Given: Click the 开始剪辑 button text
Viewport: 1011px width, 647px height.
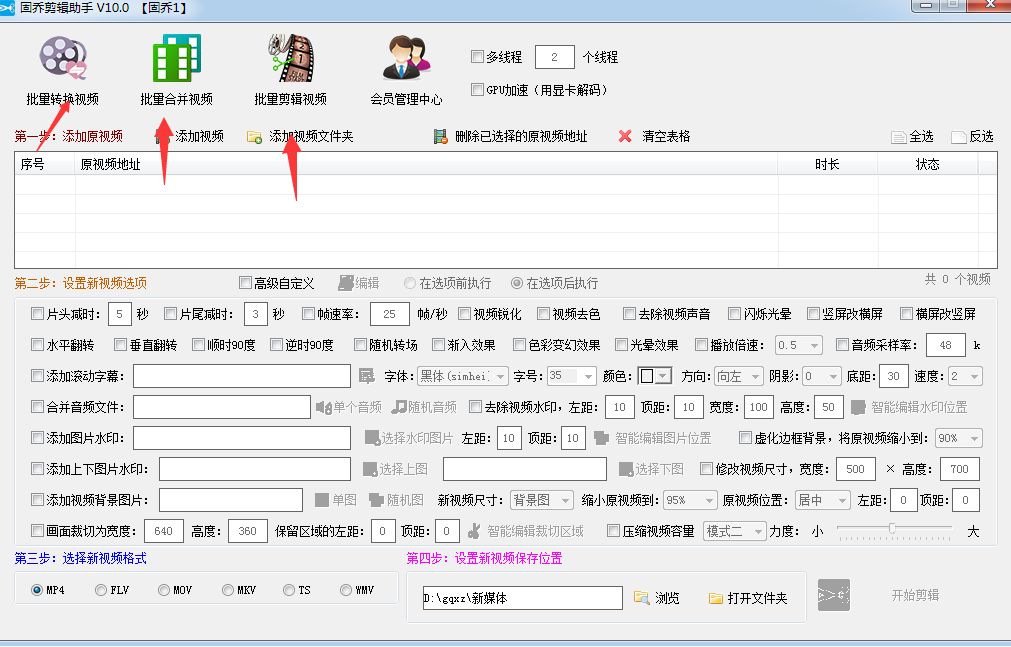Looking at the screenshot, I should point(915,595).
